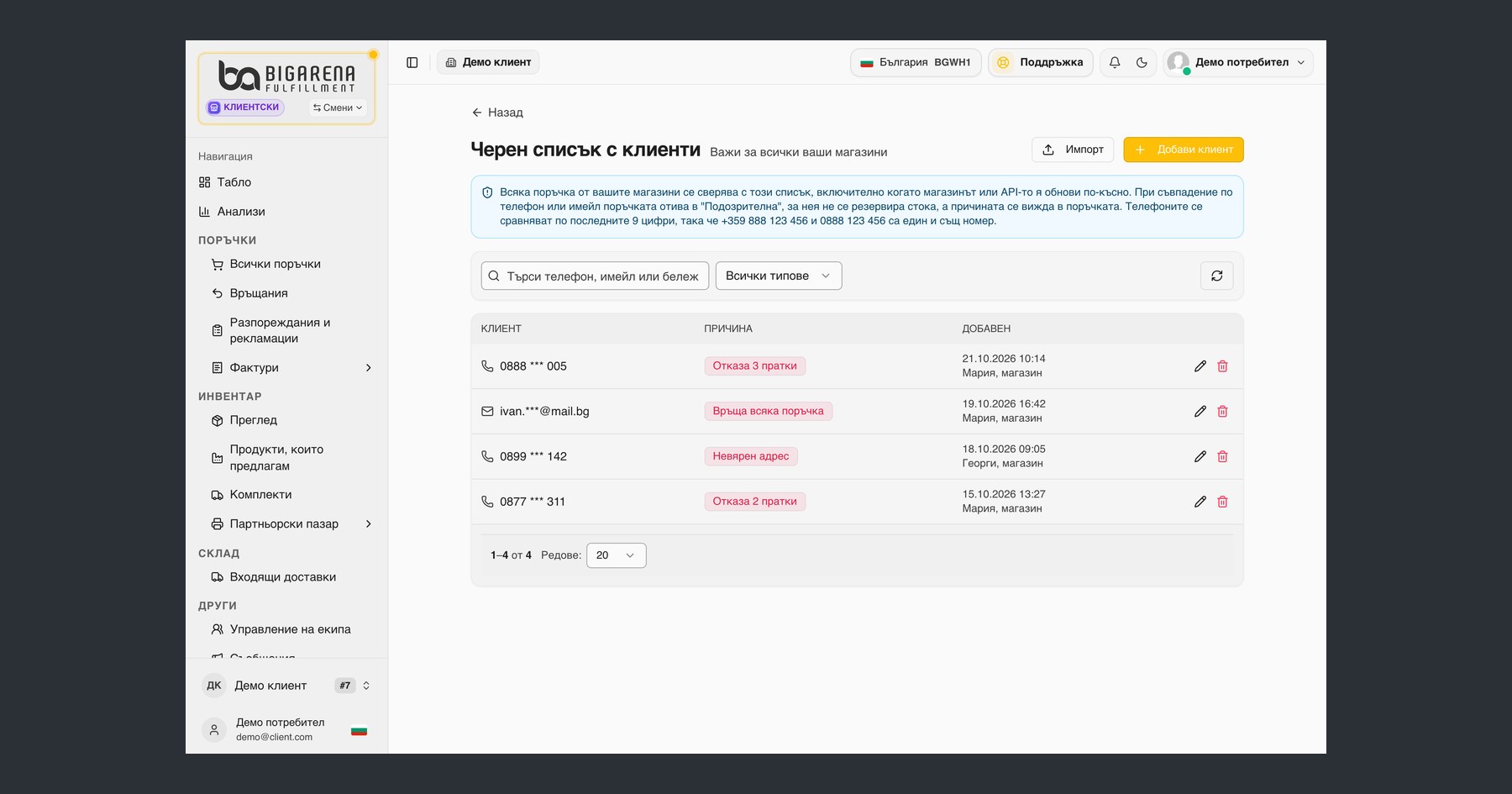
Task: Delete the 0899 *** 142 entry
Action: click(1222, 457)
